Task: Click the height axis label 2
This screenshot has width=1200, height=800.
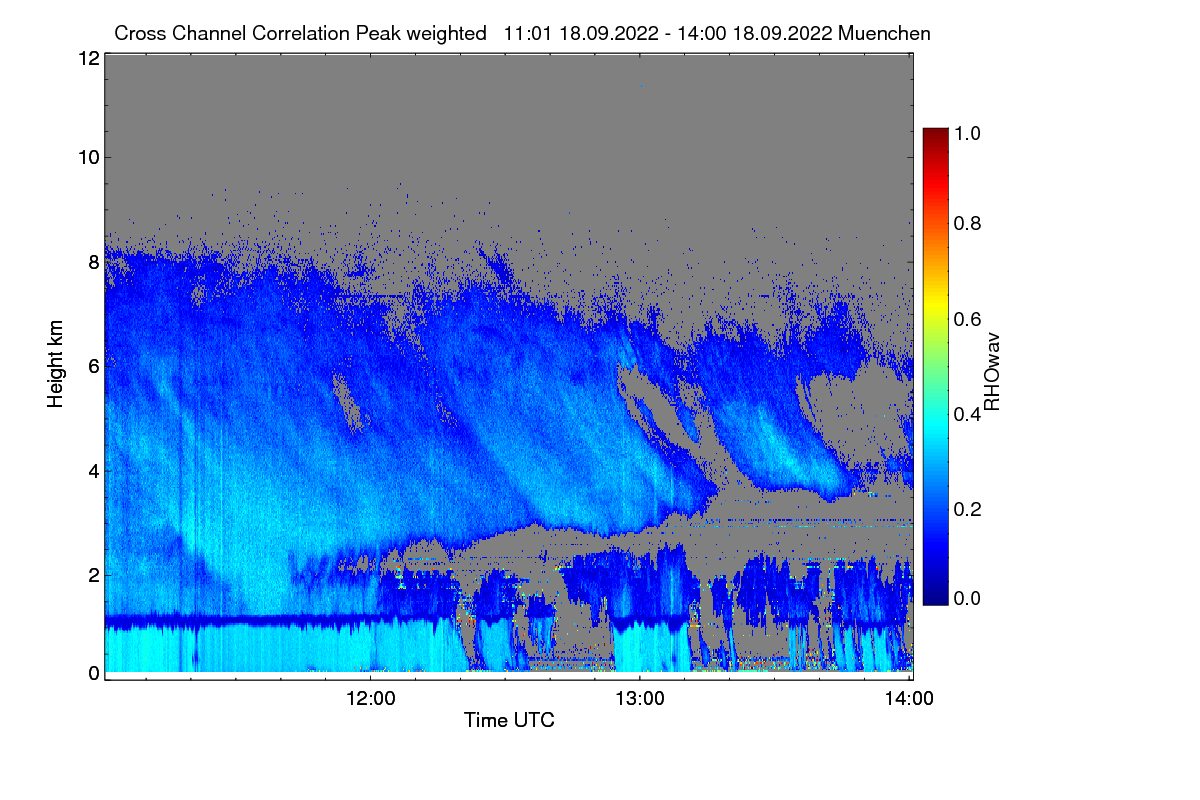Action: [x=93, y=574]
